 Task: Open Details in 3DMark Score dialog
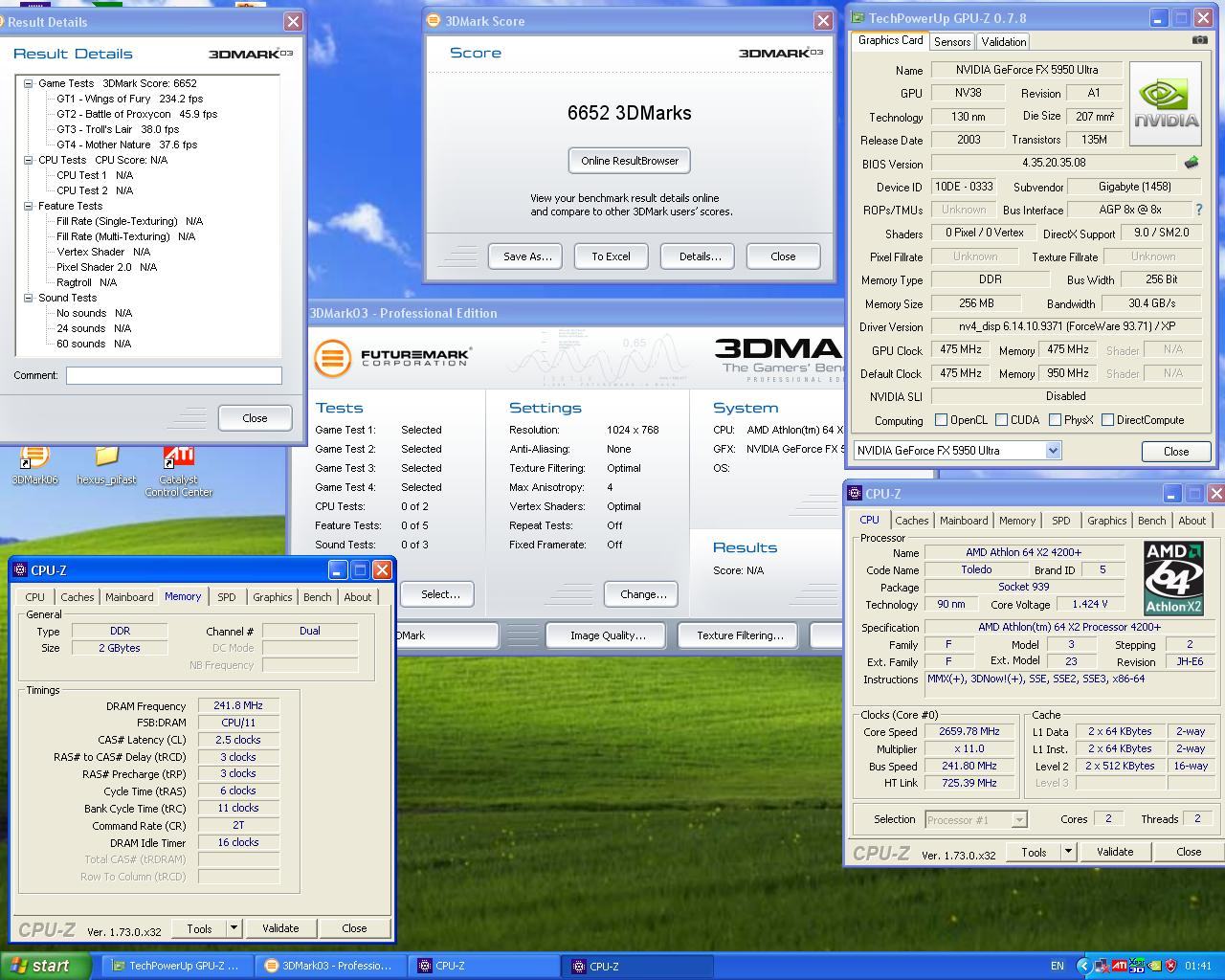(x=700, y=256)
